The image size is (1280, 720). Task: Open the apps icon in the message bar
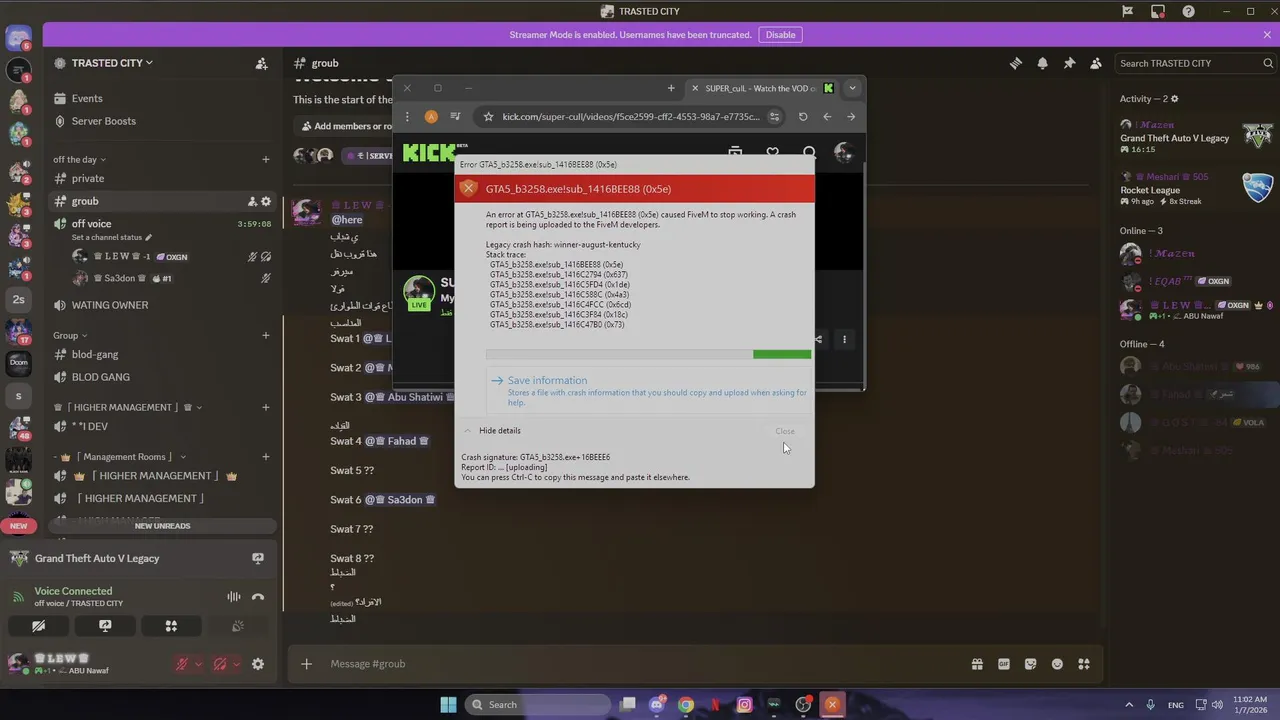click(x=1085, y=664)
